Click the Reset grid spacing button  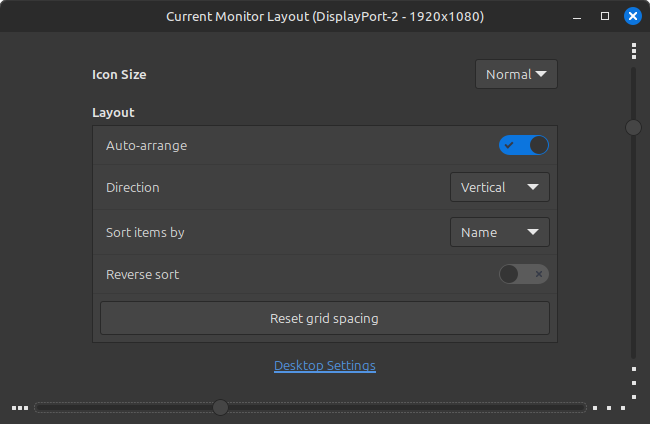click(x=325, y=318)
